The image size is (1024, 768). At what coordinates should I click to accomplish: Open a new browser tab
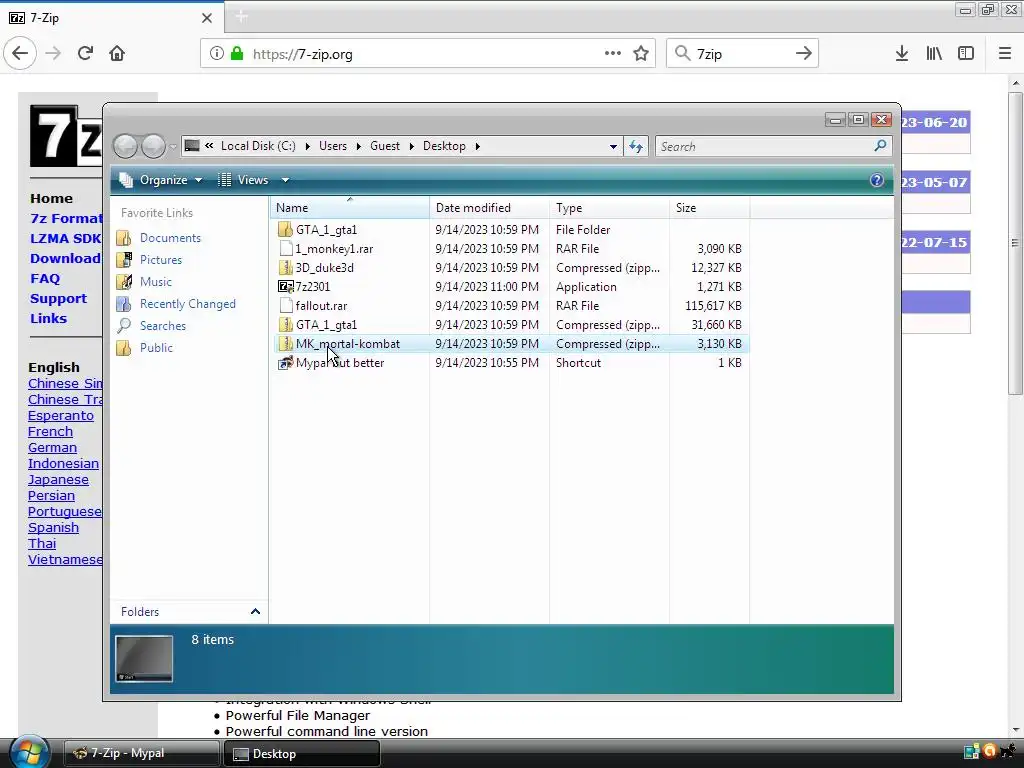[x=241, y=17]
